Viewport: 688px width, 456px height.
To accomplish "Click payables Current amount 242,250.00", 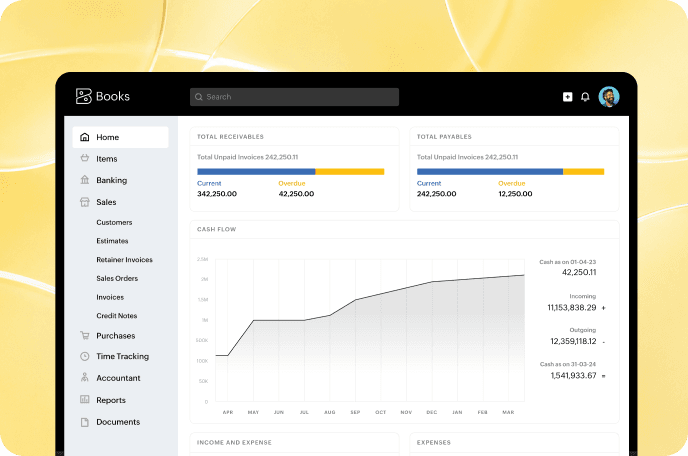I will point(437,194).
